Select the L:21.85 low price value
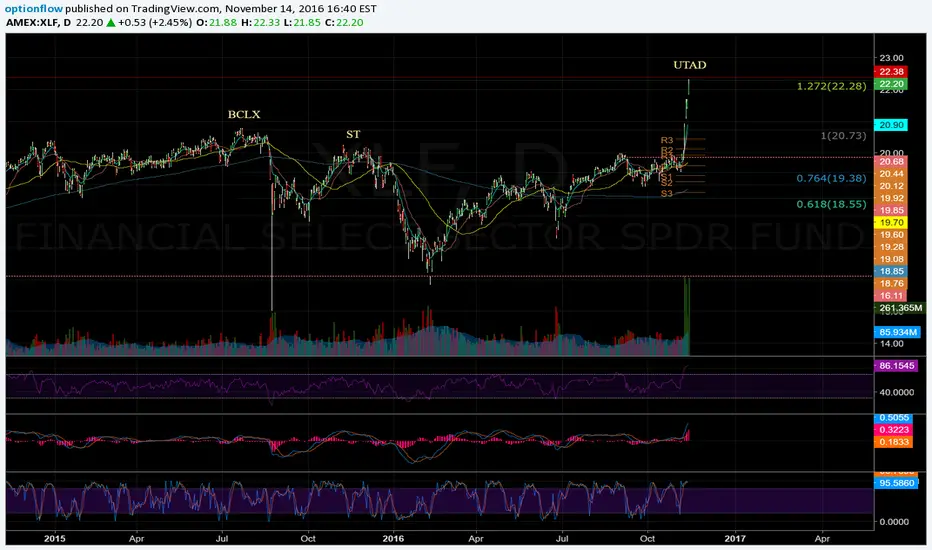This screenshot has width=932, height=550. click(x=303, y=23)
